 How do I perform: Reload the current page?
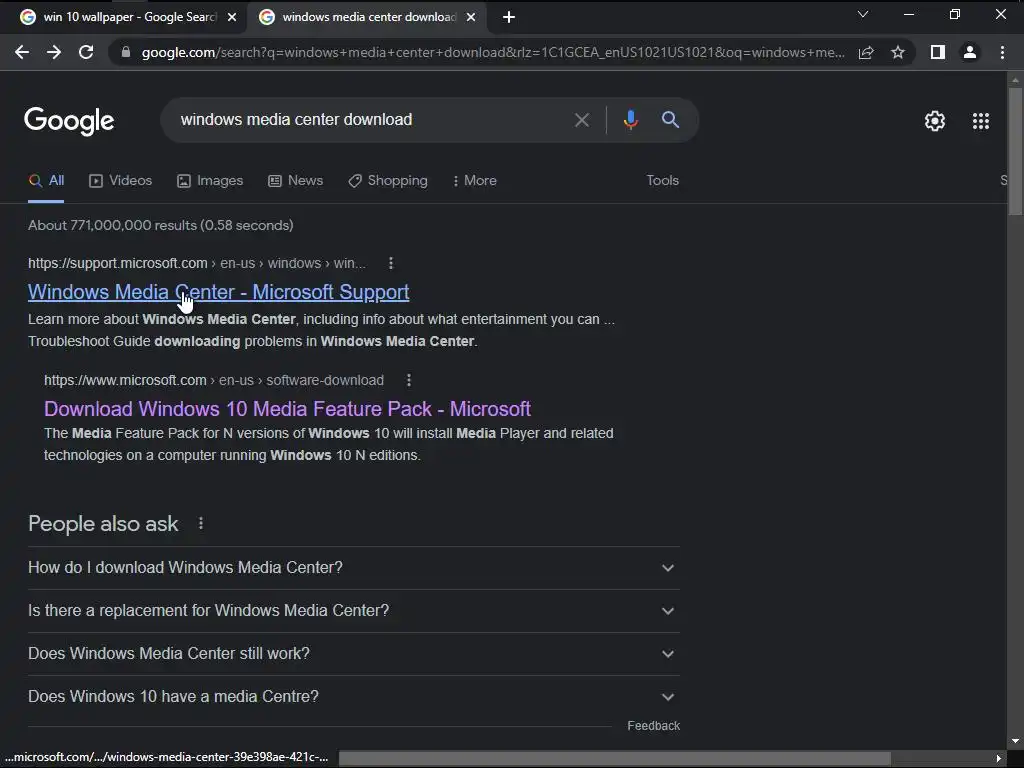pyautogui.click(x=86, y=52)
